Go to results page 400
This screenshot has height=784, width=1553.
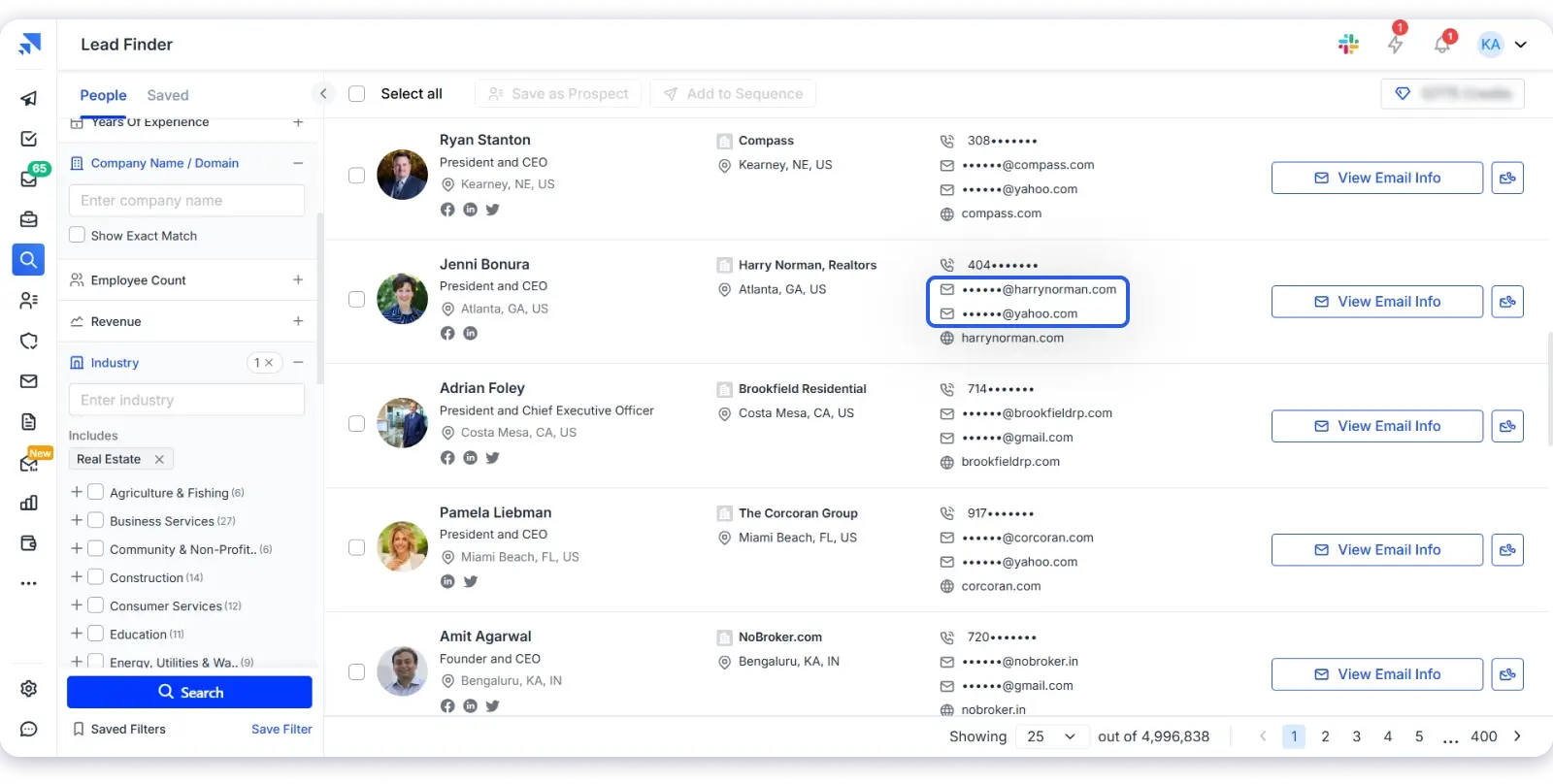1484,736
